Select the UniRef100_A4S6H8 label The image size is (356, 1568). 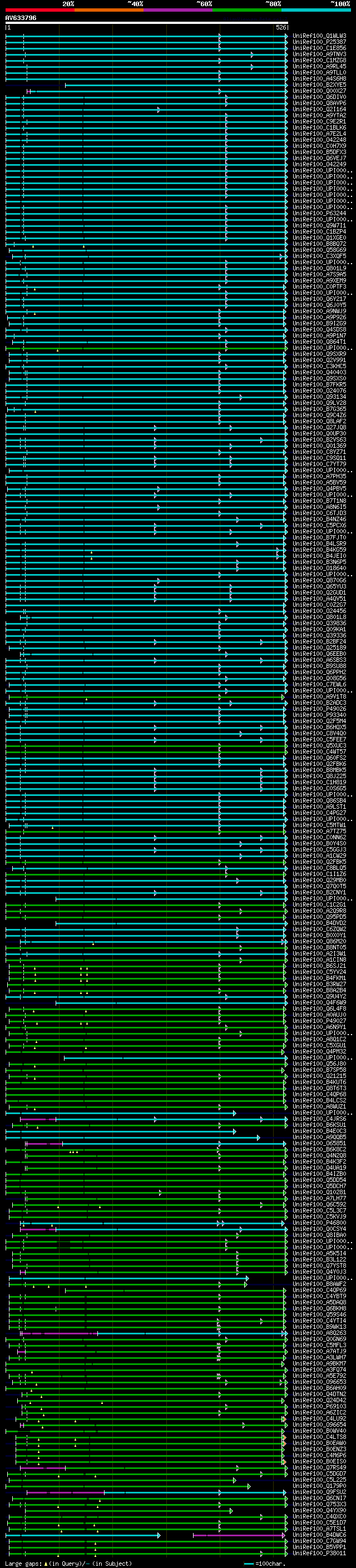(319, 78)
